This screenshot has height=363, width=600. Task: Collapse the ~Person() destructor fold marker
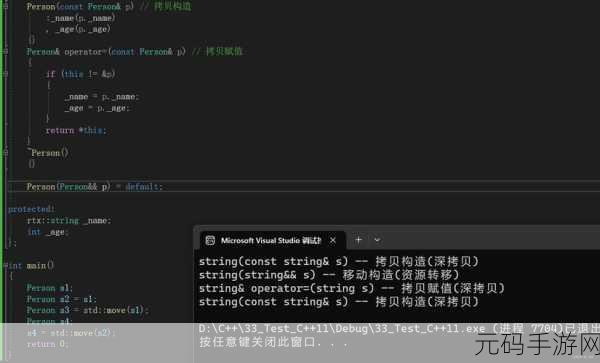click(5, 153)
